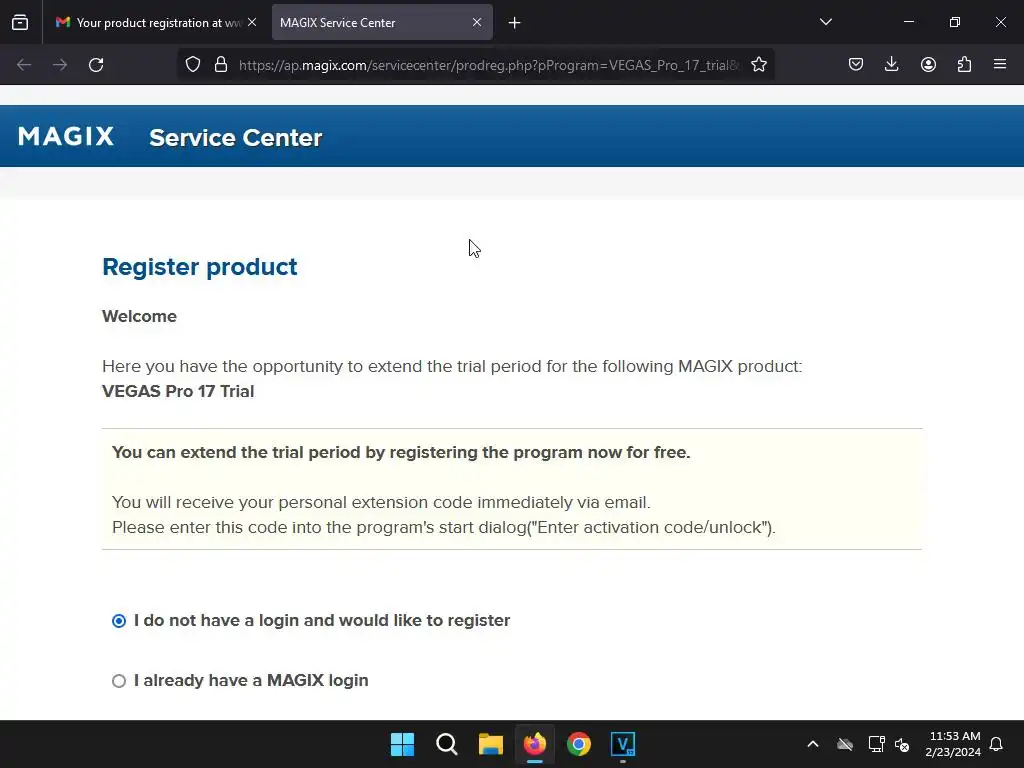Click the 'VEGAS Pro 17 Trial' product name
This screenshot has height=768, width=1024.
[178, 391]
